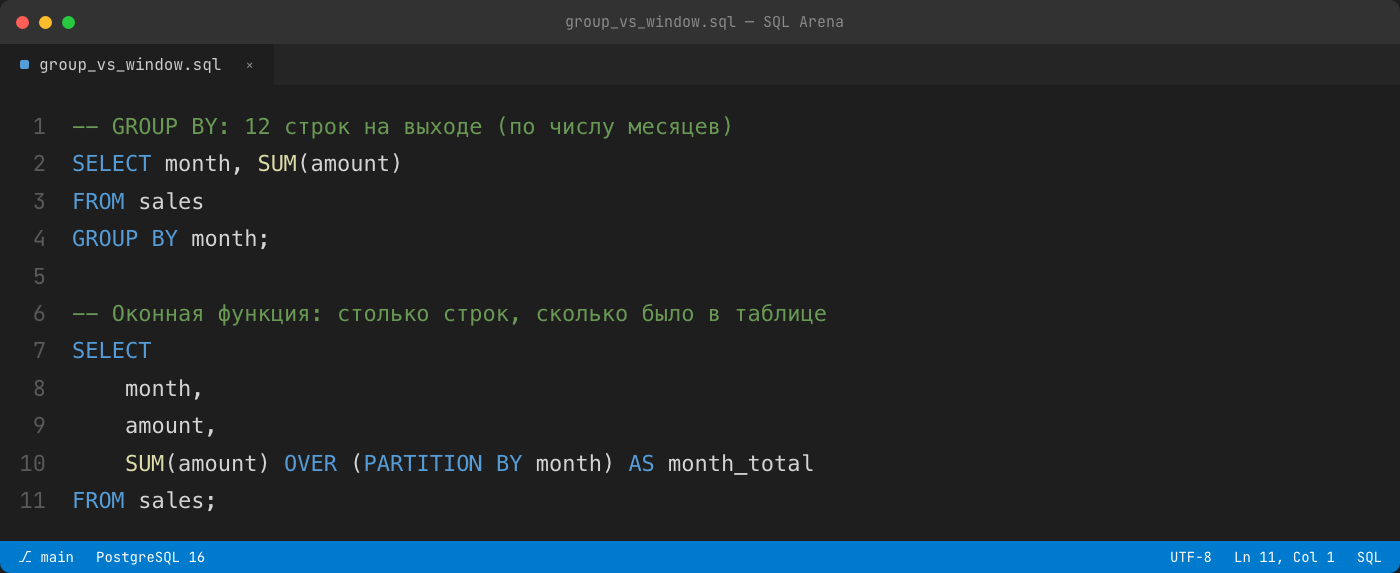Open the UTF-8 encoding selector

(x=1190, y=557)
